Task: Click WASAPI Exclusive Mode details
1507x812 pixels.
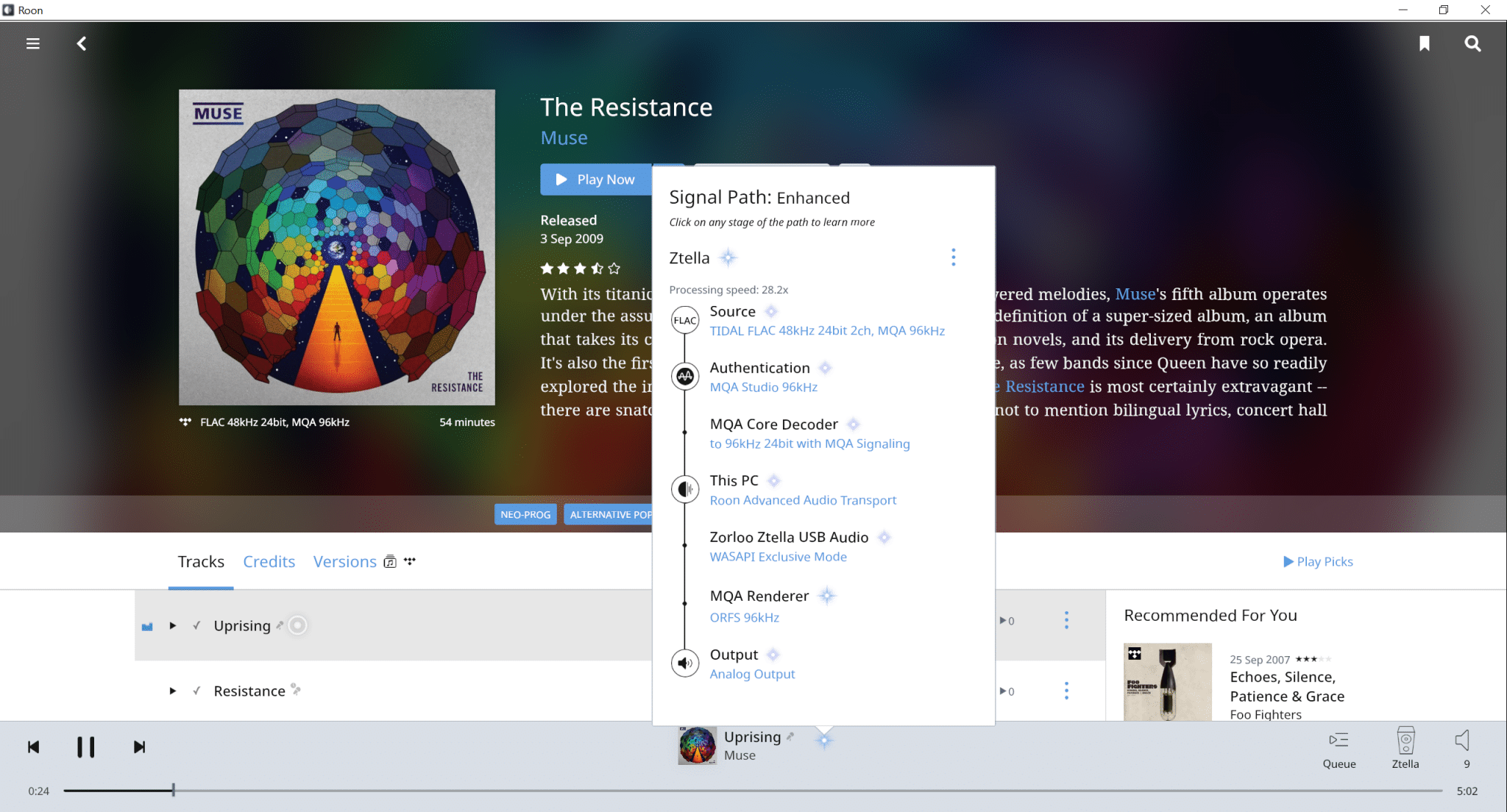Action: click(778, 557)
